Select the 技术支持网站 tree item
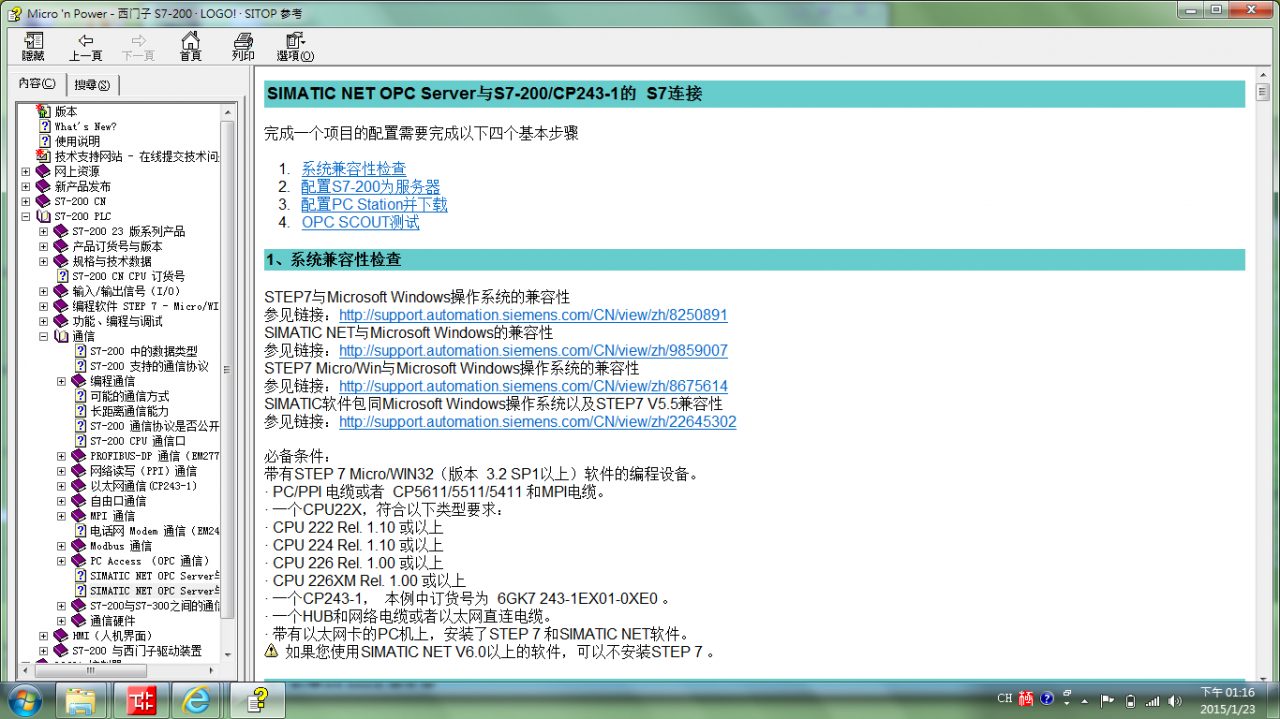 point(137,156)
